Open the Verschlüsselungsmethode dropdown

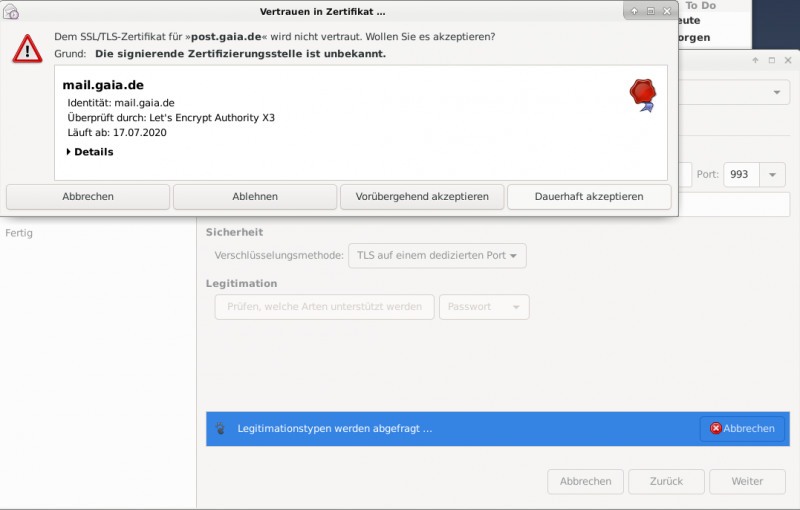(x=437, y=256)
